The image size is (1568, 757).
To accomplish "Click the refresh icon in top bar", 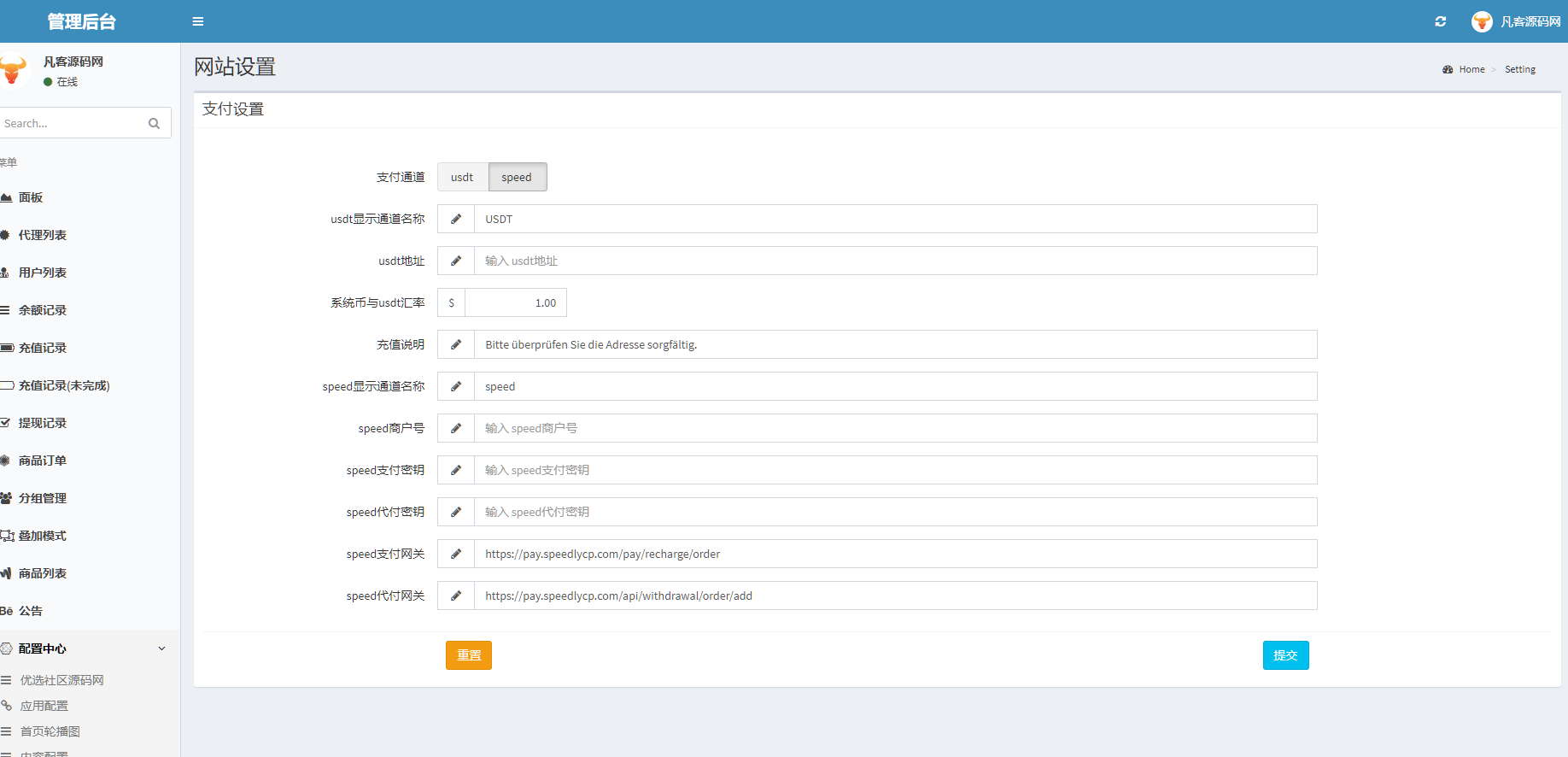I will click(x=1441, y=21).
